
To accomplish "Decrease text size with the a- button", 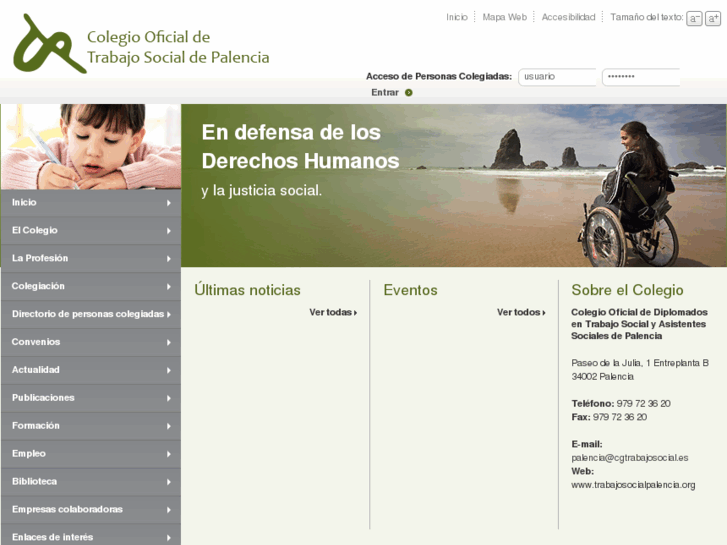I will [694, 18].
